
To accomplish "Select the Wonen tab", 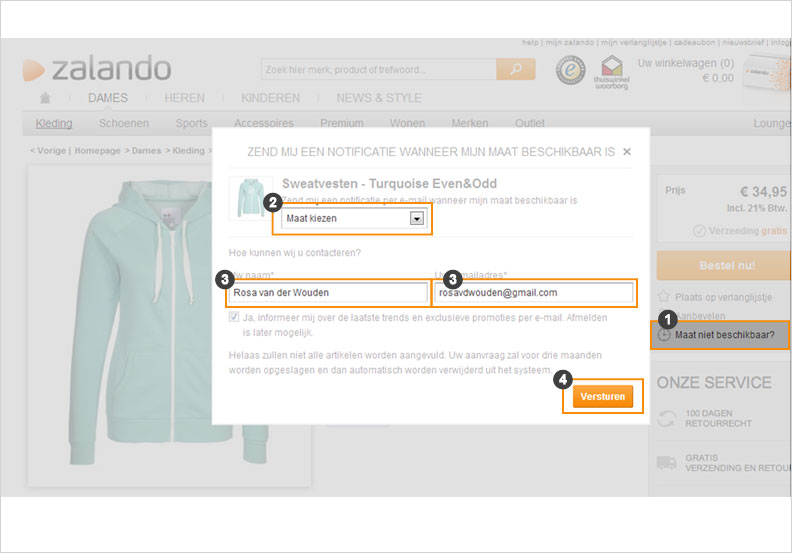I will pos(407,123).
